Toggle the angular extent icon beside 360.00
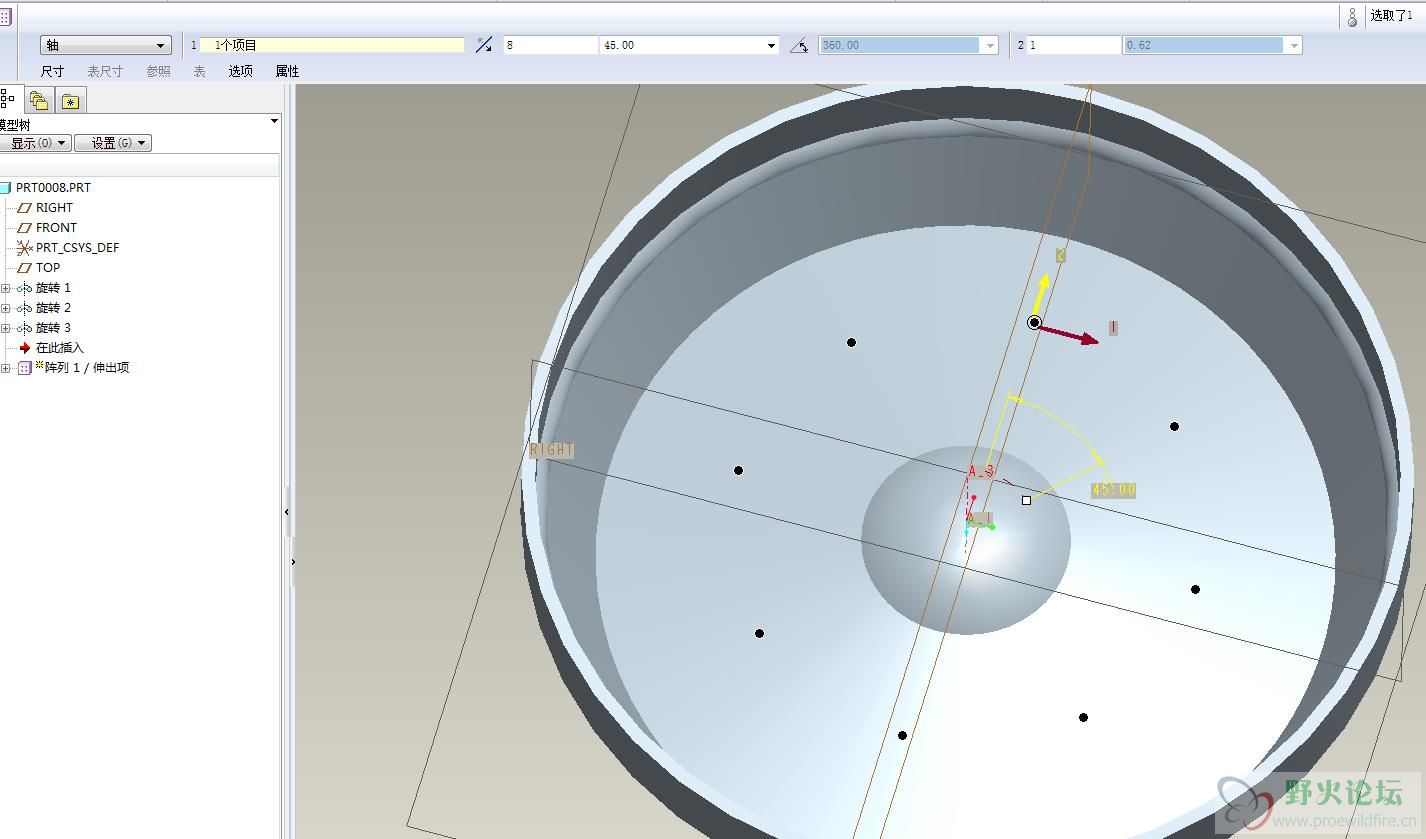 pyautogui.click(x=799, y=45)
